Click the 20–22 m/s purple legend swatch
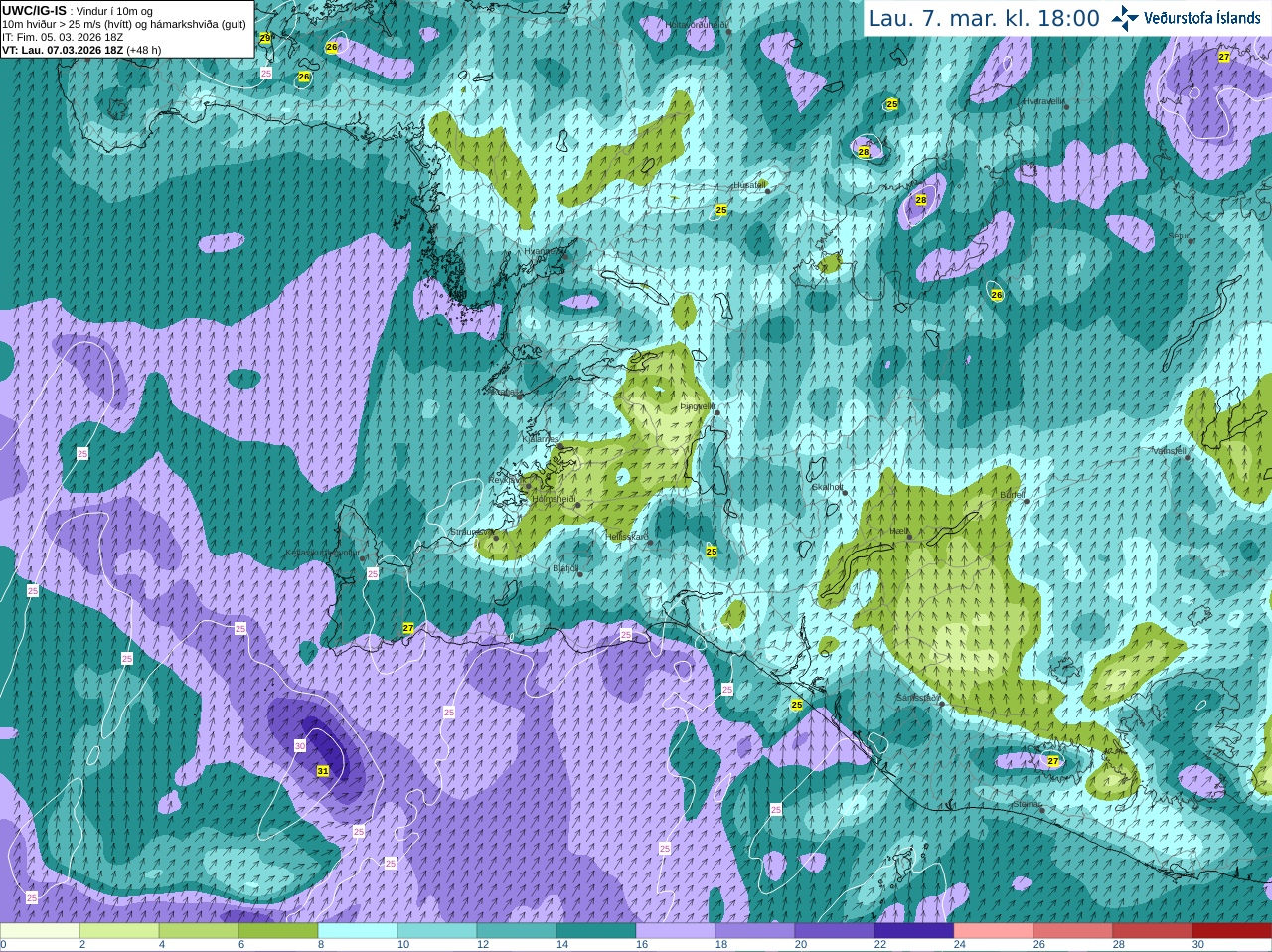 tap(835, 931)
